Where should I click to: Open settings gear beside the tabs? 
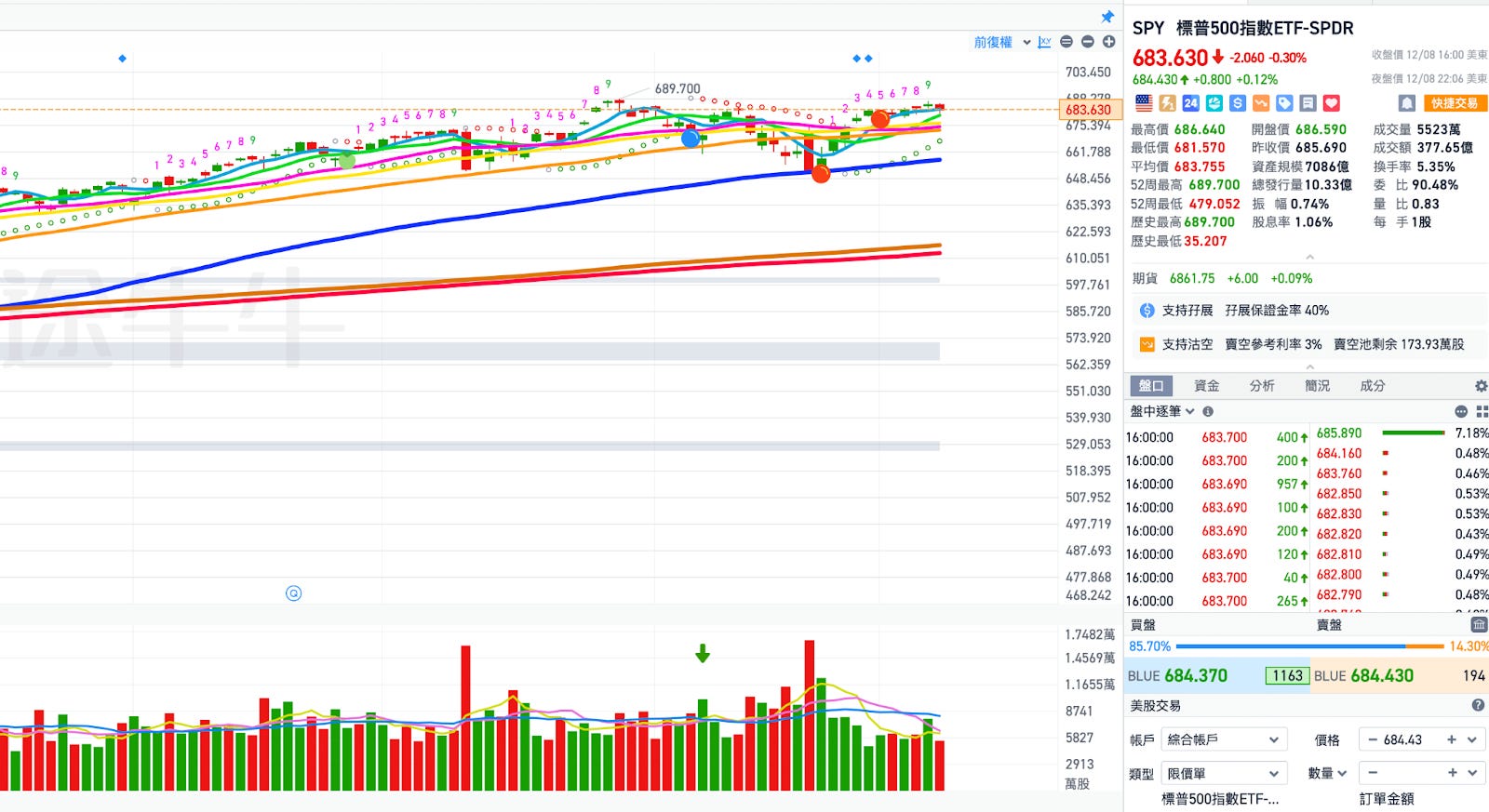[1481, 386]
